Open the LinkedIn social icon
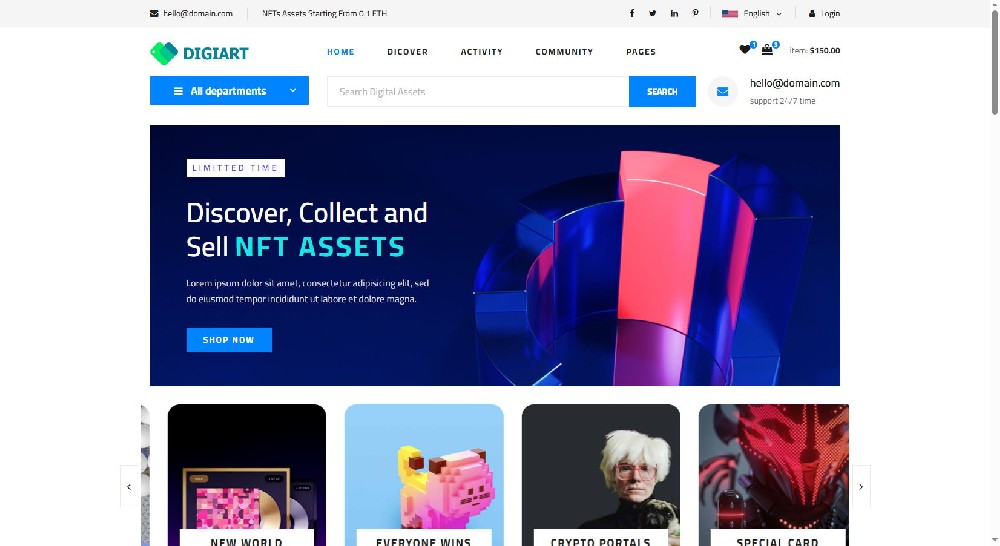 [x=674, y=13]
